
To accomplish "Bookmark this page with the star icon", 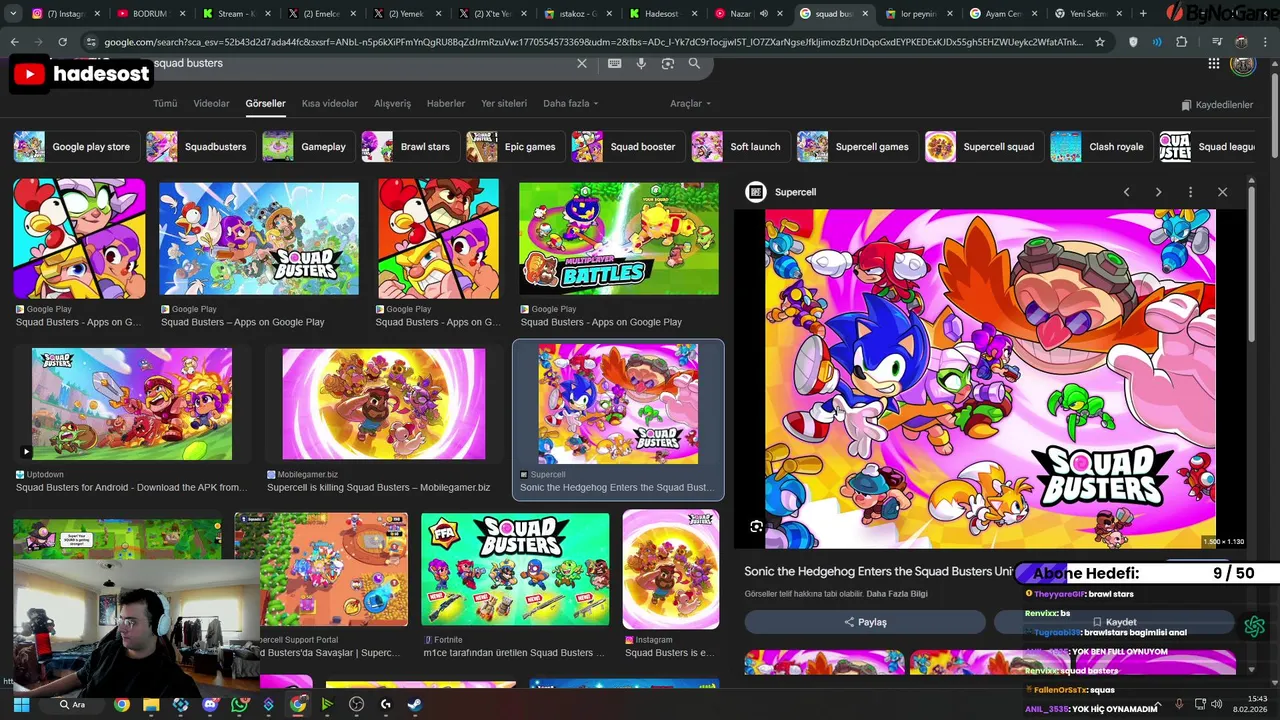I will [1100, 42].
